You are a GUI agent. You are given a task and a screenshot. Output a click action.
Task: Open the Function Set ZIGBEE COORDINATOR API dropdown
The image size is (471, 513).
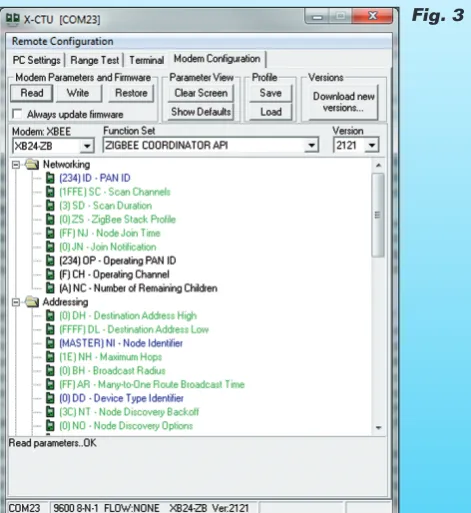pos(311,145)
